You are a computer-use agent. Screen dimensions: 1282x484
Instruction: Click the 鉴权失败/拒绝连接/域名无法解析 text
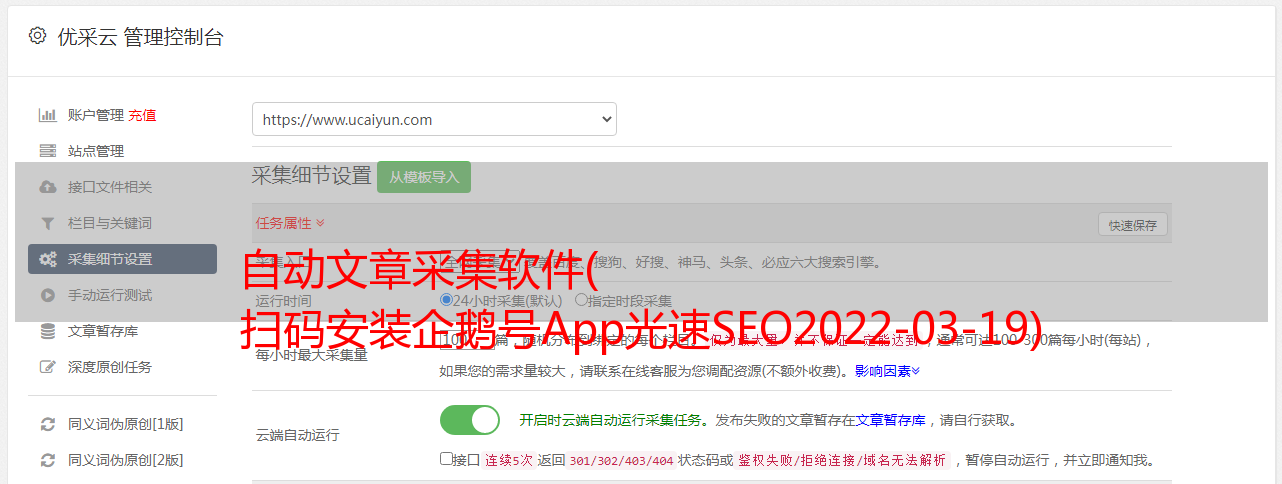(842, 461)
